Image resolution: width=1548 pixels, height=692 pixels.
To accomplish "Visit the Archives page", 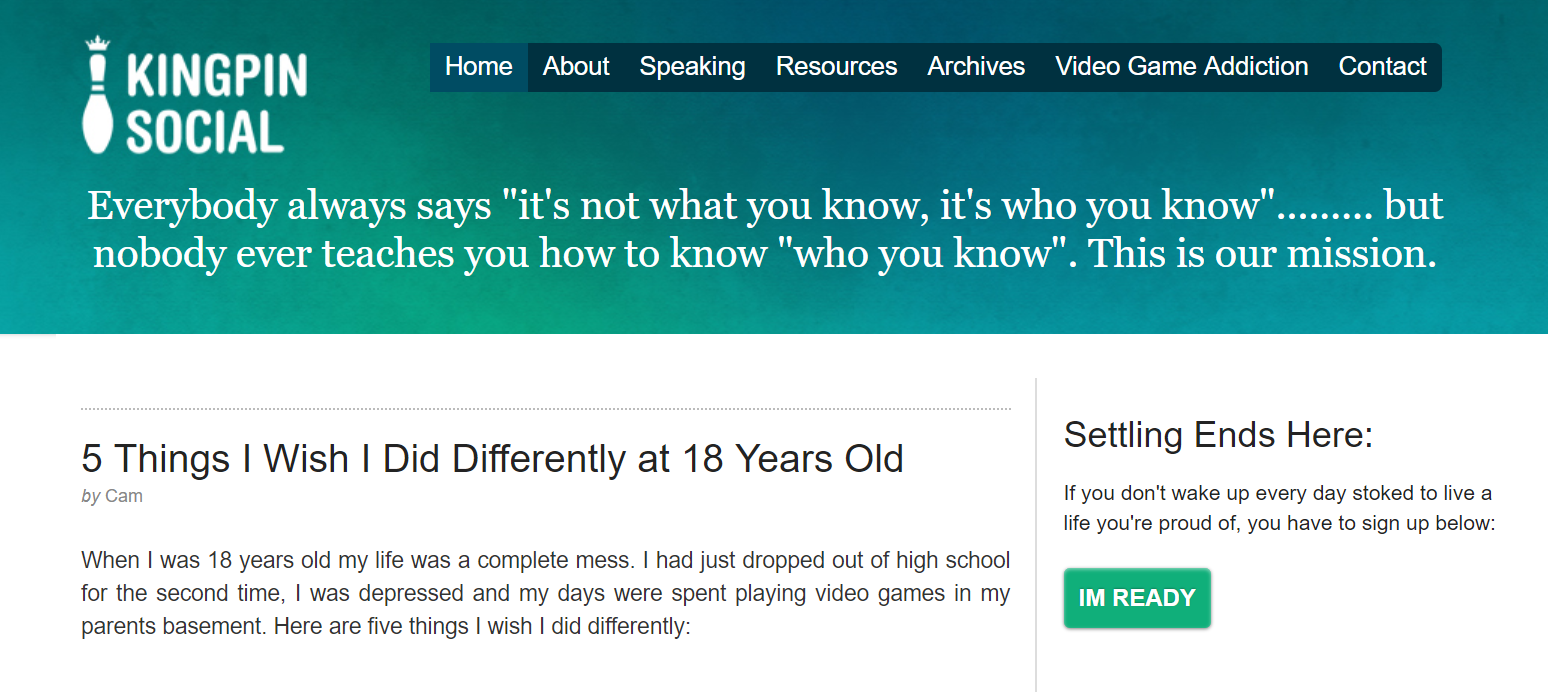I will (976, 67).
